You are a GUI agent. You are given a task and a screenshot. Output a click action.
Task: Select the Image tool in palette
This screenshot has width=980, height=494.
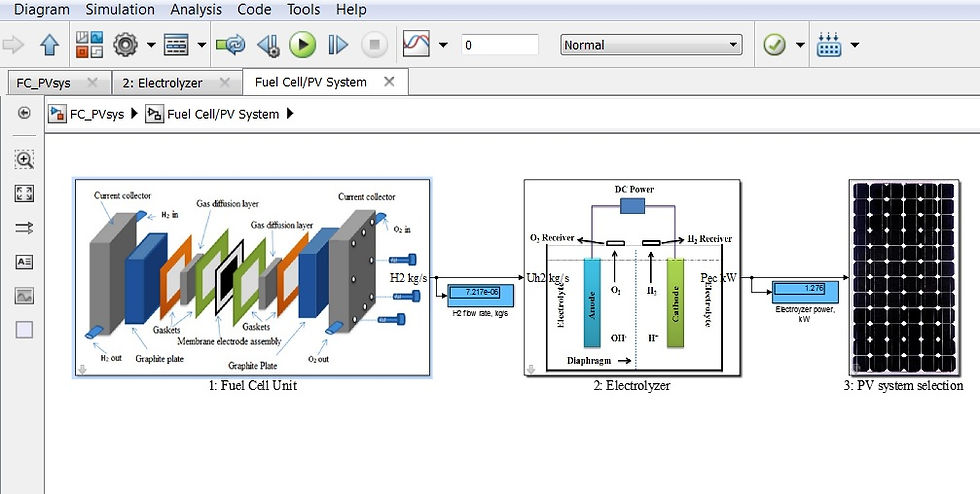tap(24, 296)
